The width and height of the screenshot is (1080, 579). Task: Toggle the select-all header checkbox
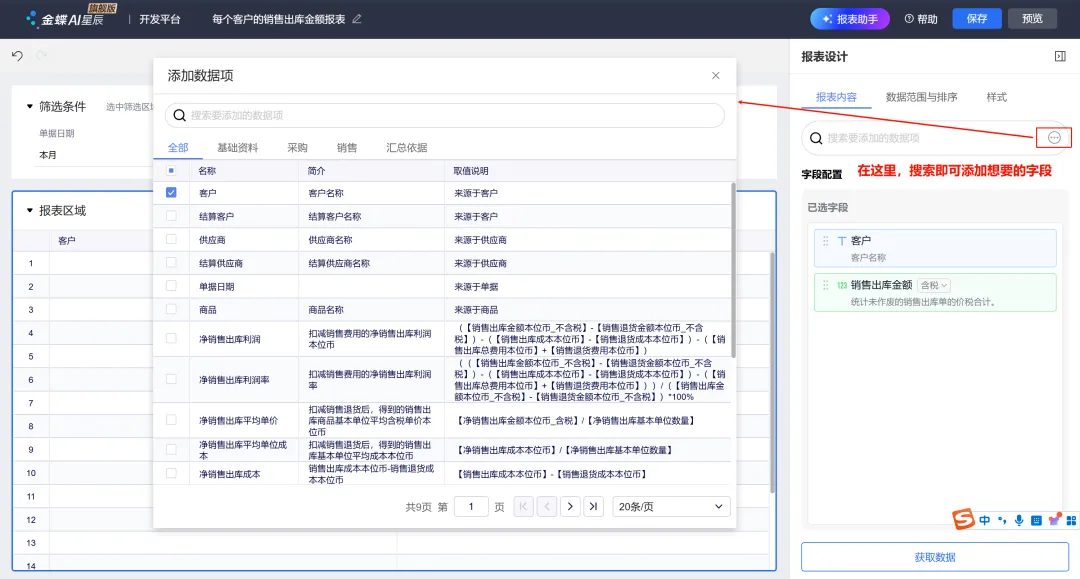(x=171, y=170)
